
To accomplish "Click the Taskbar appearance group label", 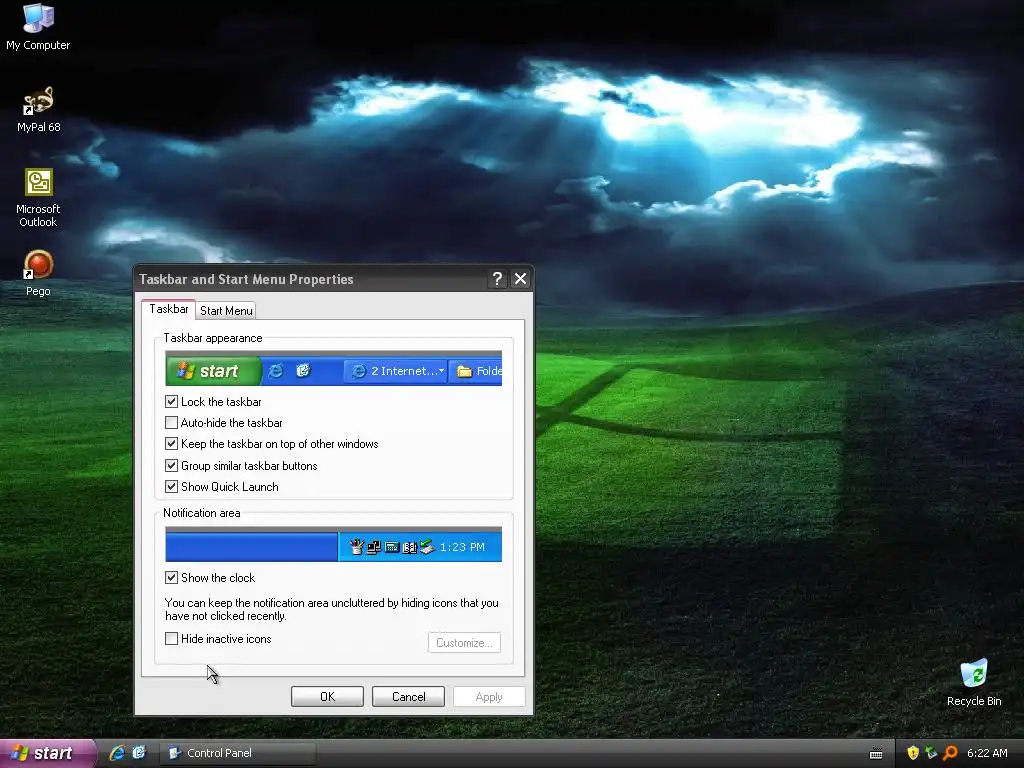I will point(213,338).
